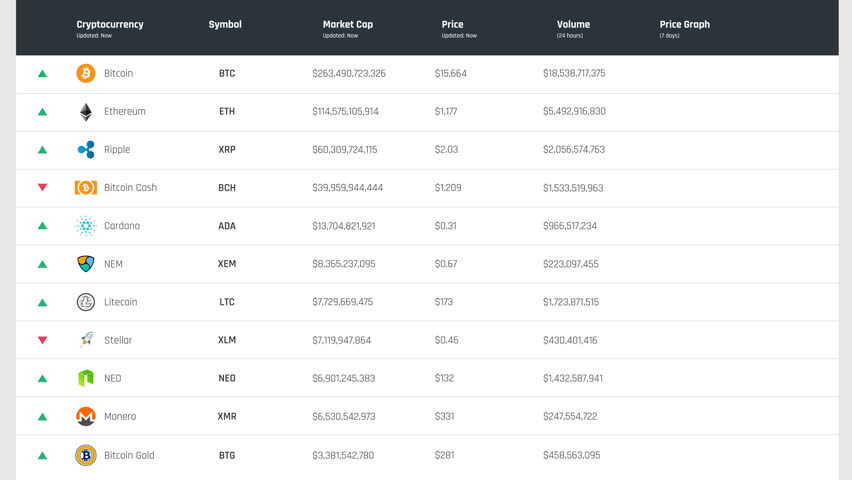Click the Monero logo icon
Image resolution: width=852 pixels, height=480 pixels.
pyautogui.click(x=86, y=416)
